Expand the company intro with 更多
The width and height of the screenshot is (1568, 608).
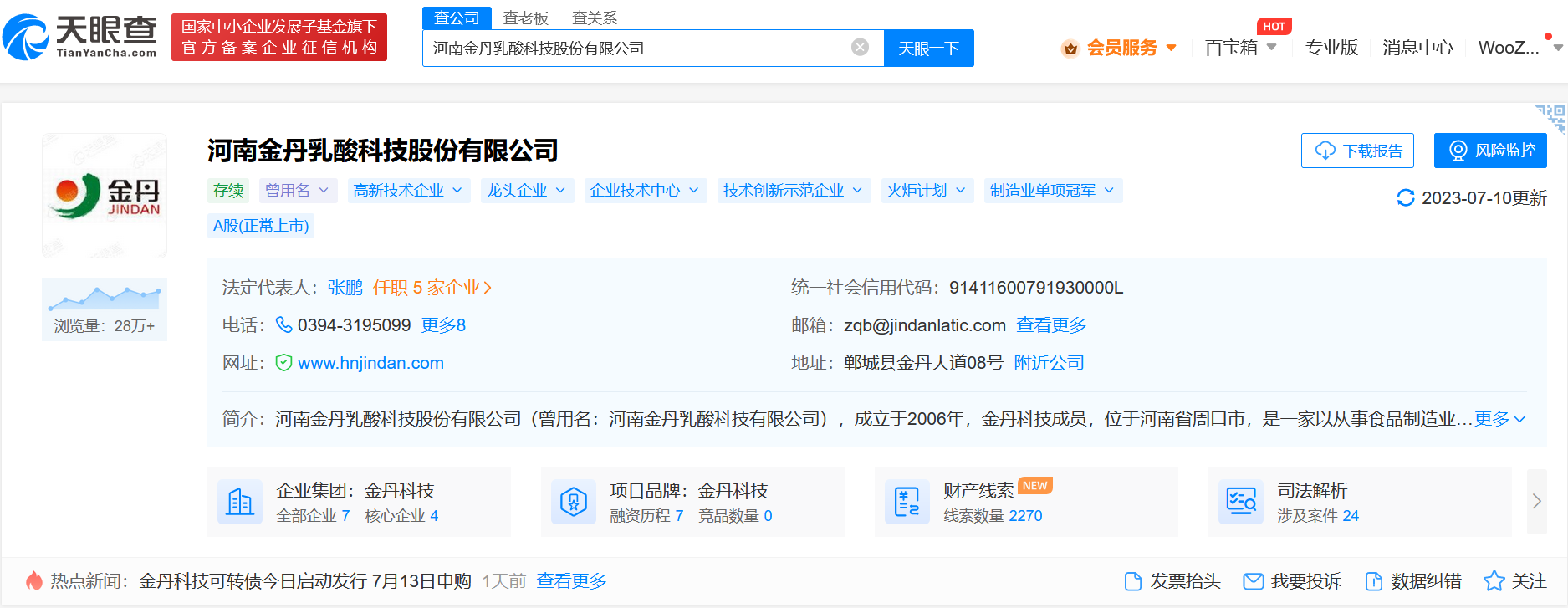(1499, 419)
